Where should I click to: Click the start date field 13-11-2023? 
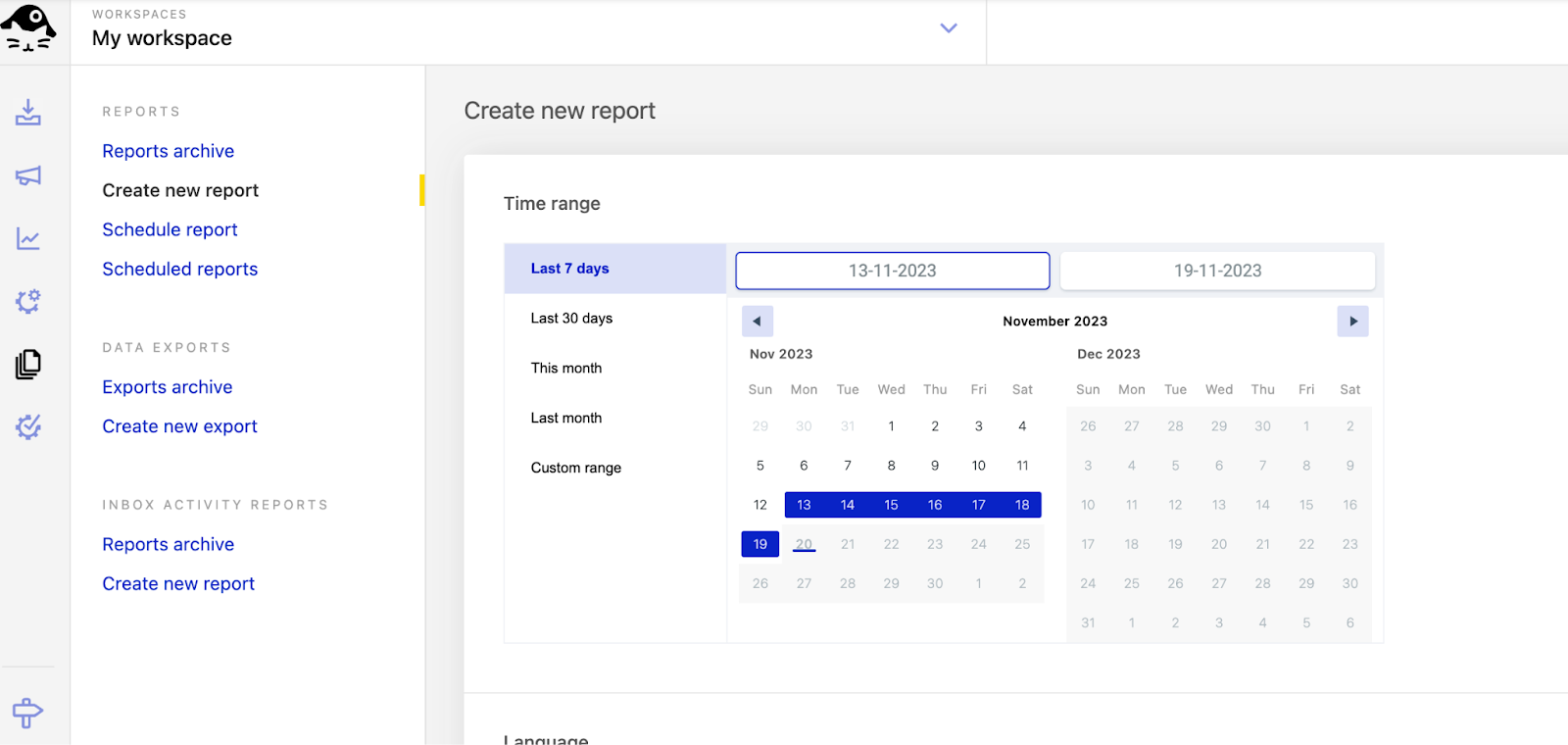pos(892,271)
